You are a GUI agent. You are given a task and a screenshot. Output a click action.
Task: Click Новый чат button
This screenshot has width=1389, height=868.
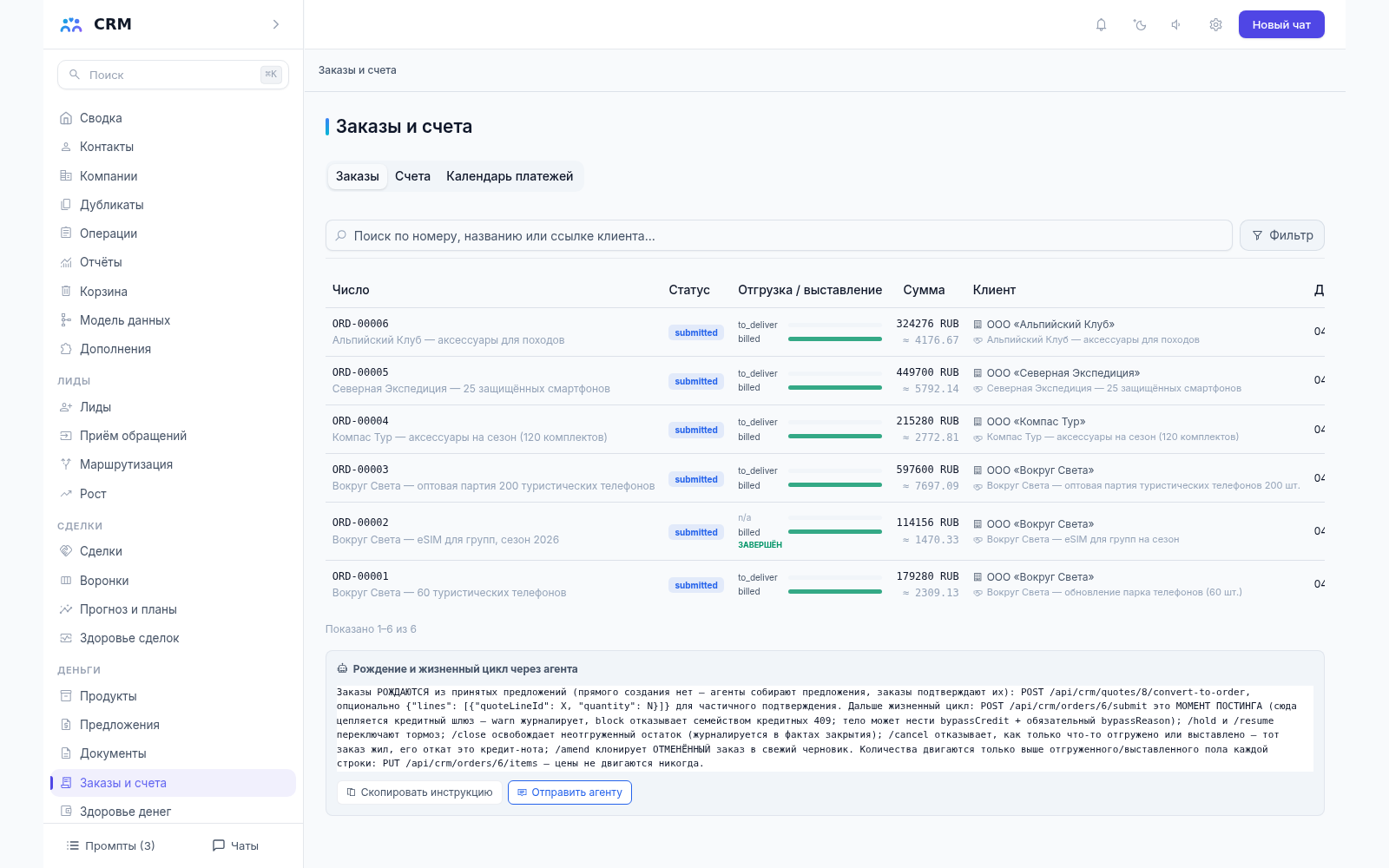point(1281,24)
